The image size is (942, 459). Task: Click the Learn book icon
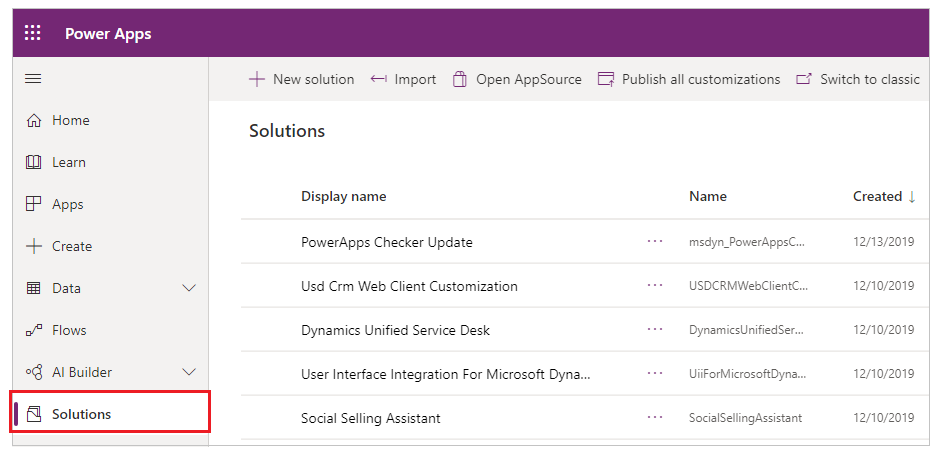(34, 162)
